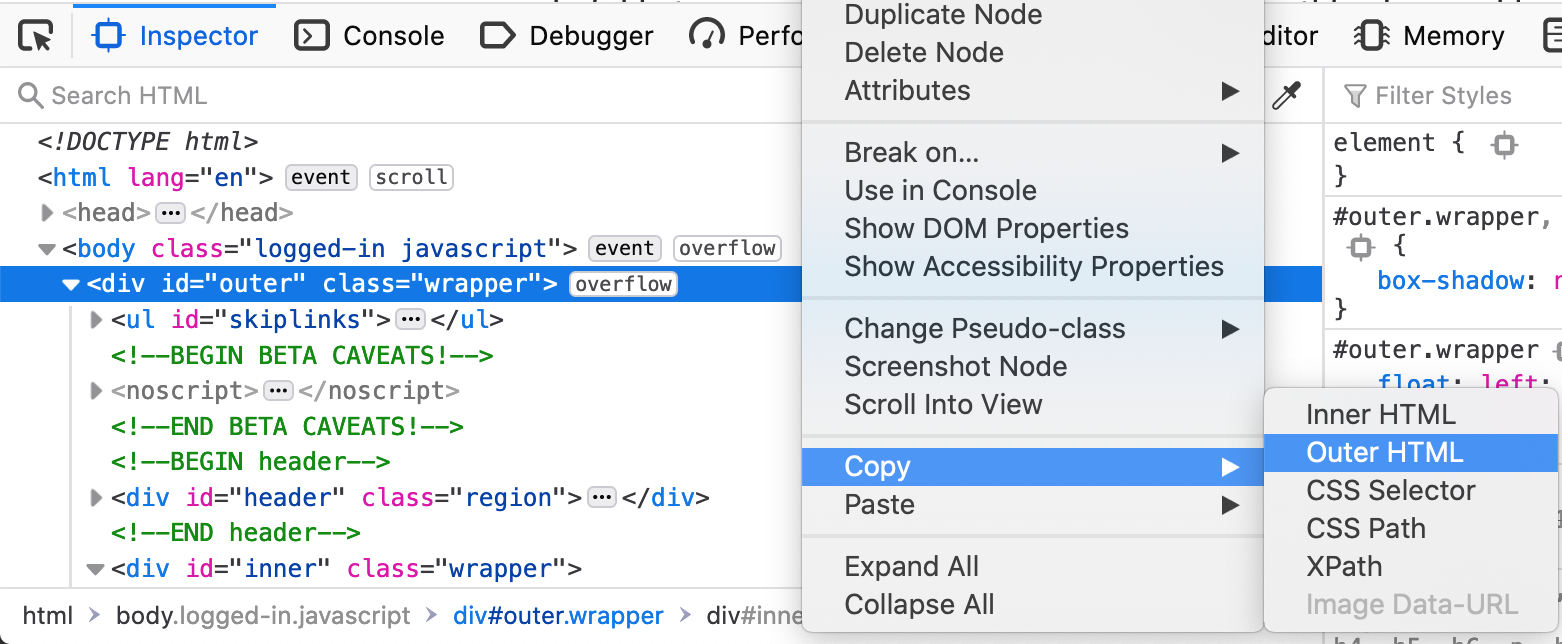Click the Performance gauge icon
This screenshot has width=1562, height=644.
click(707, 37)
